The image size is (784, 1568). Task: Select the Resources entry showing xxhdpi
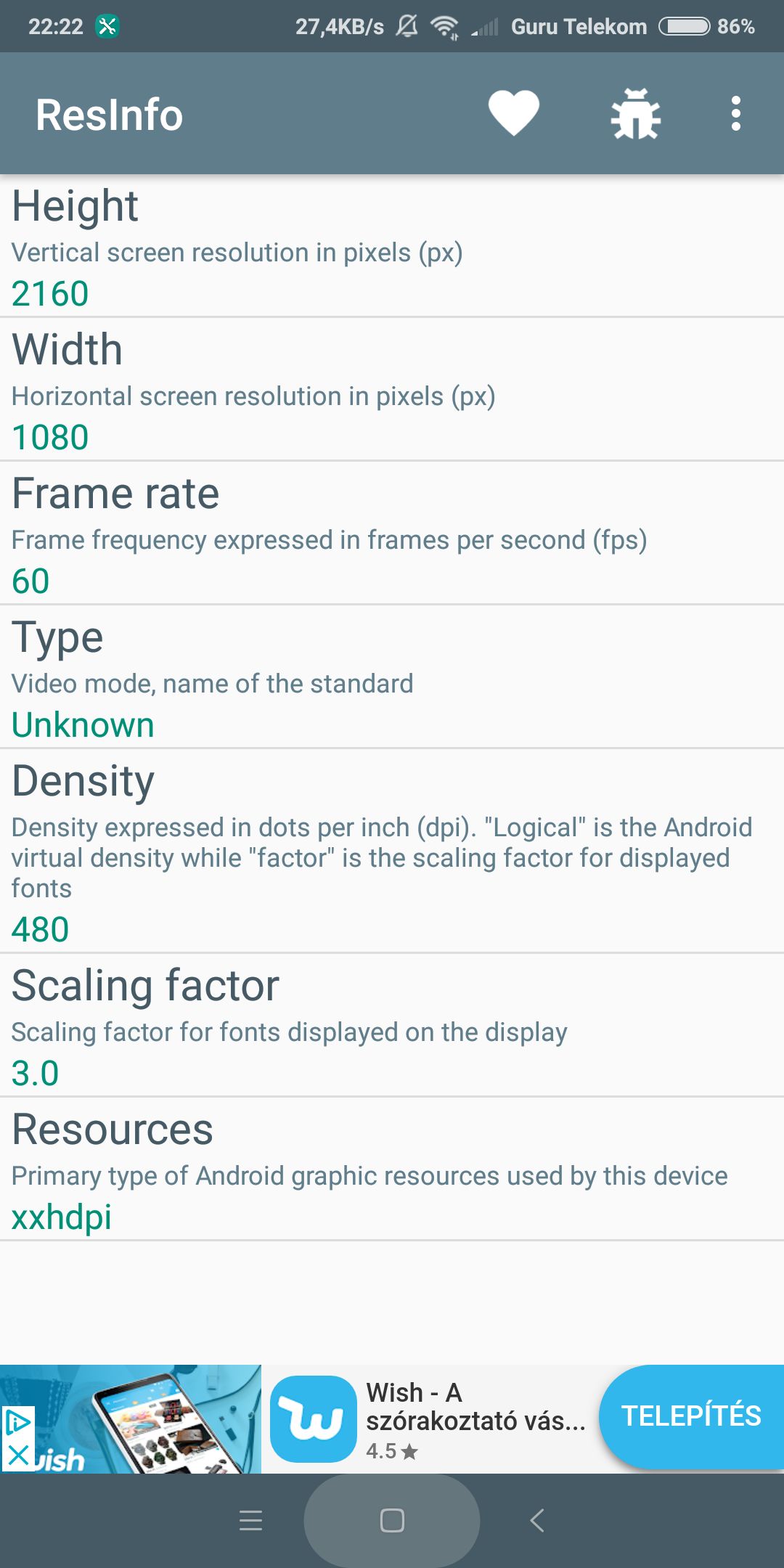(392, 1169)
